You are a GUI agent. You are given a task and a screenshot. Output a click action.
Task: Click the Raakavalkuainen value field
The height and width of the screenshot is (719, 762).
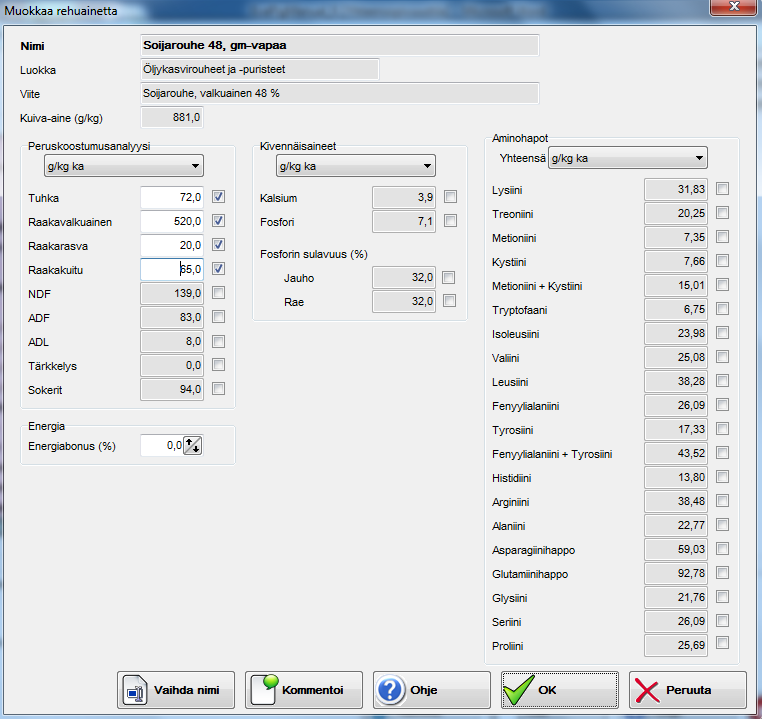172,221
